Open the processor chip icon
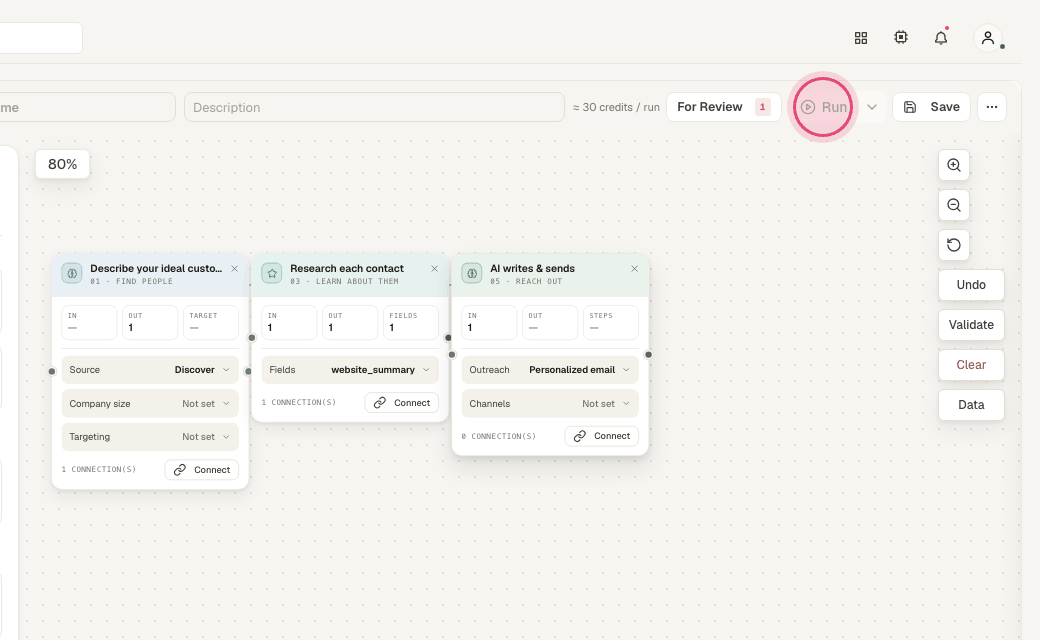Screen dimensions: 1040x640 click(901, 38)
